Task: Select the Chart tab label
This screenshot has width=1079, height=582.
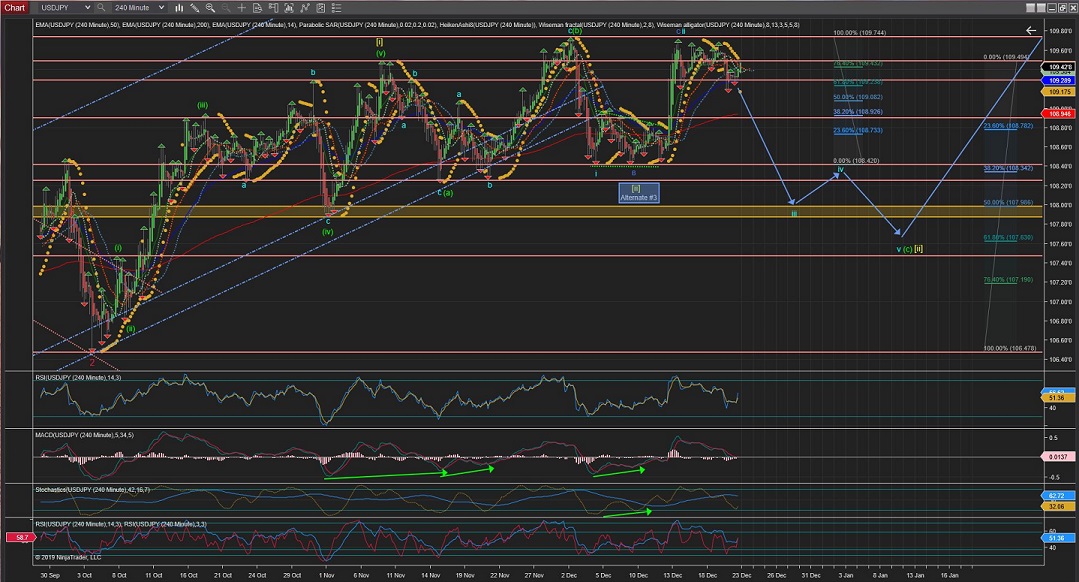Action: (x=14, y=8)
